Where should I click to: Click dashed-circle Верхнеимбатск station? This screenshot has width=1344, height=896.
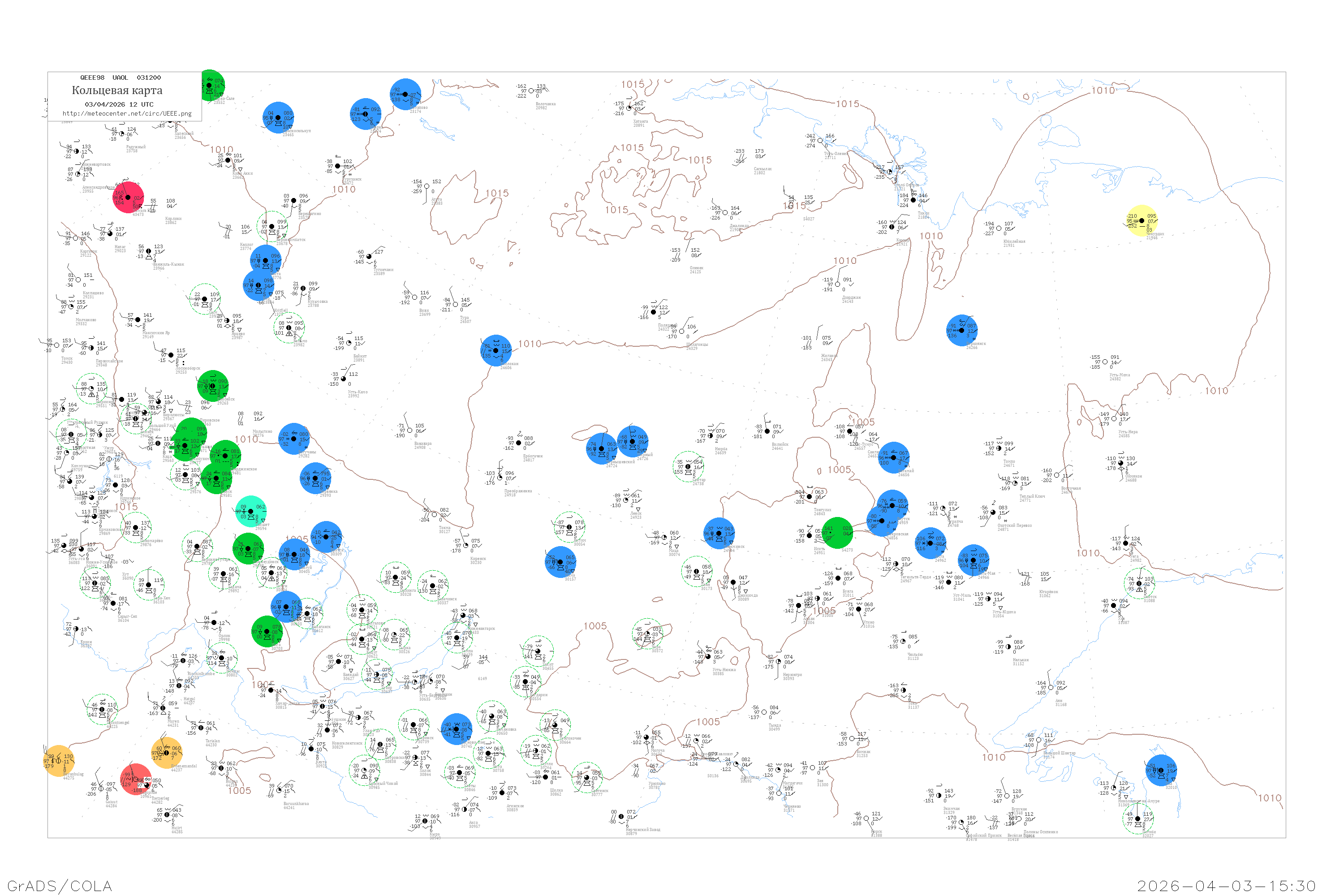coord(271,227)
